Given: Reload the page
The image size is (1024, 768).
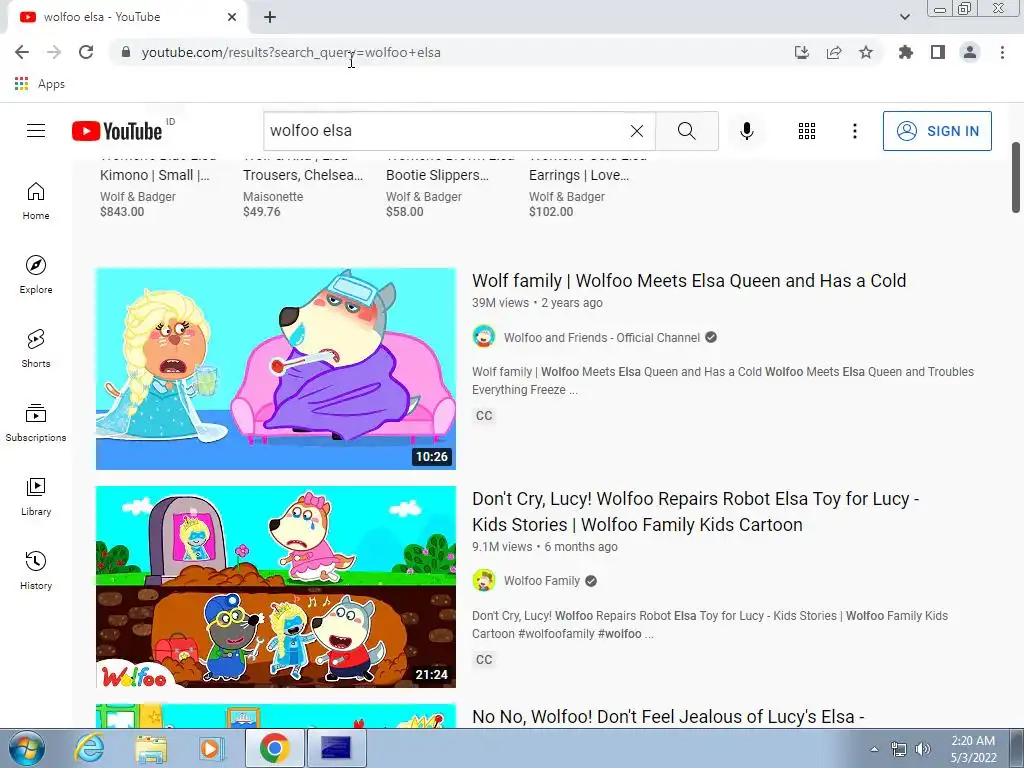Looking at the screenshot, I should point(86,52).
